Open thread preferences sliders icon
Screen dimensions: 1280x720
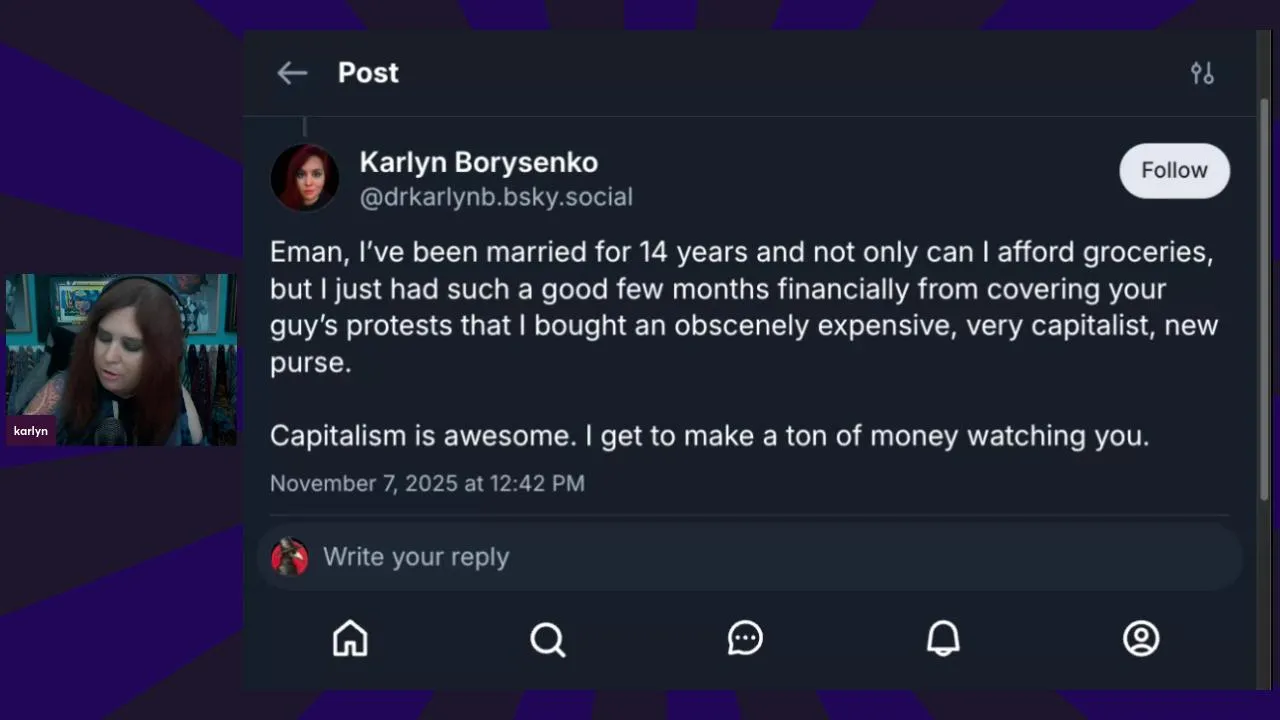tap(1202, 73)
